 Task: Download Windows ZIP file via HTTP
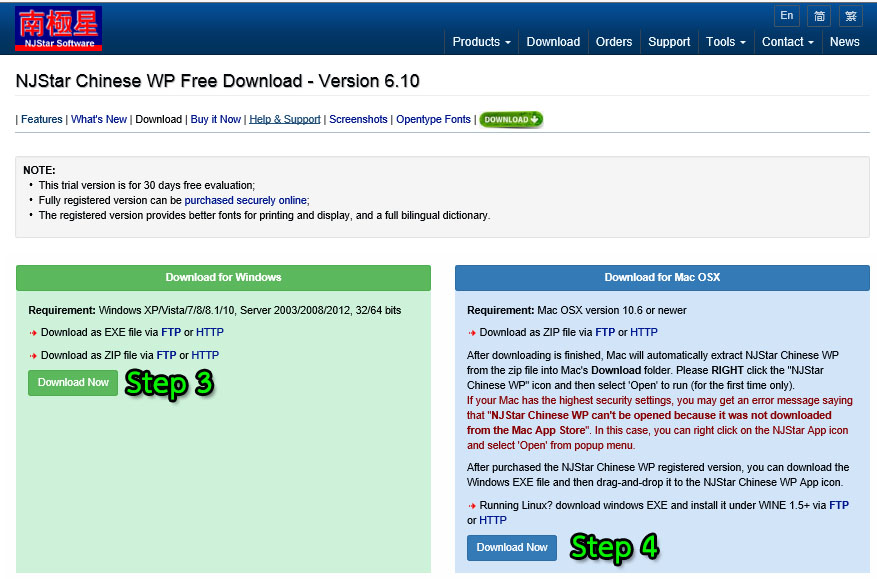coord(205,355)
